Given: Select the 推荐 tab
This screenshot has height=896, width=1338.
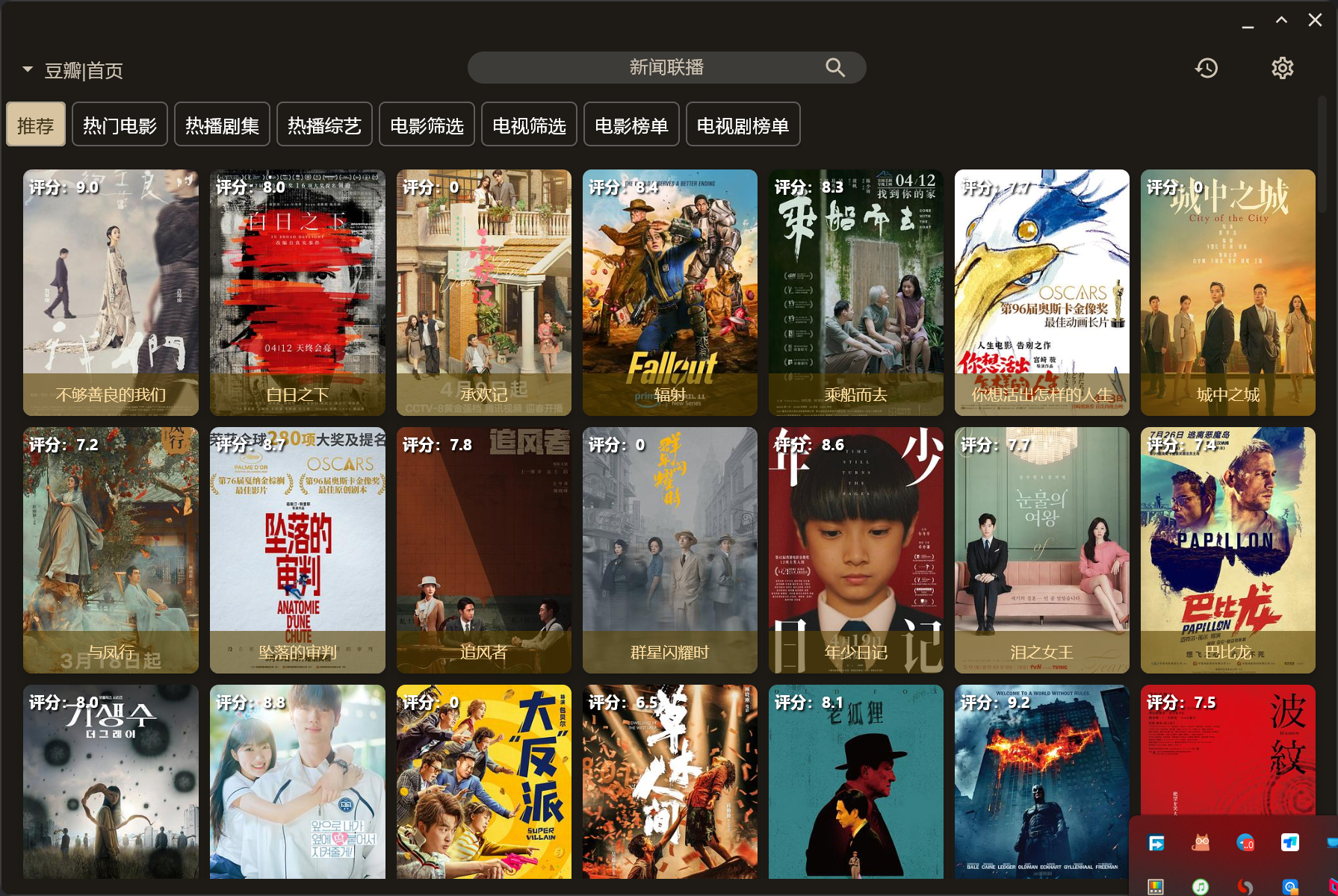Looking at the screenshot, I should (x=36, y=125).
